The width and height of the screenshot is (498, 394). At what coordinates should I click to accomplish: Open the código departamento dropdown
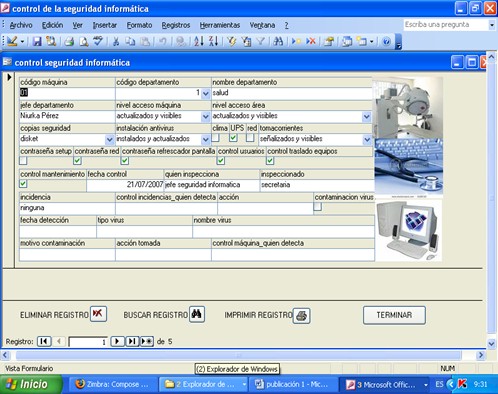[x=206, y=93]
